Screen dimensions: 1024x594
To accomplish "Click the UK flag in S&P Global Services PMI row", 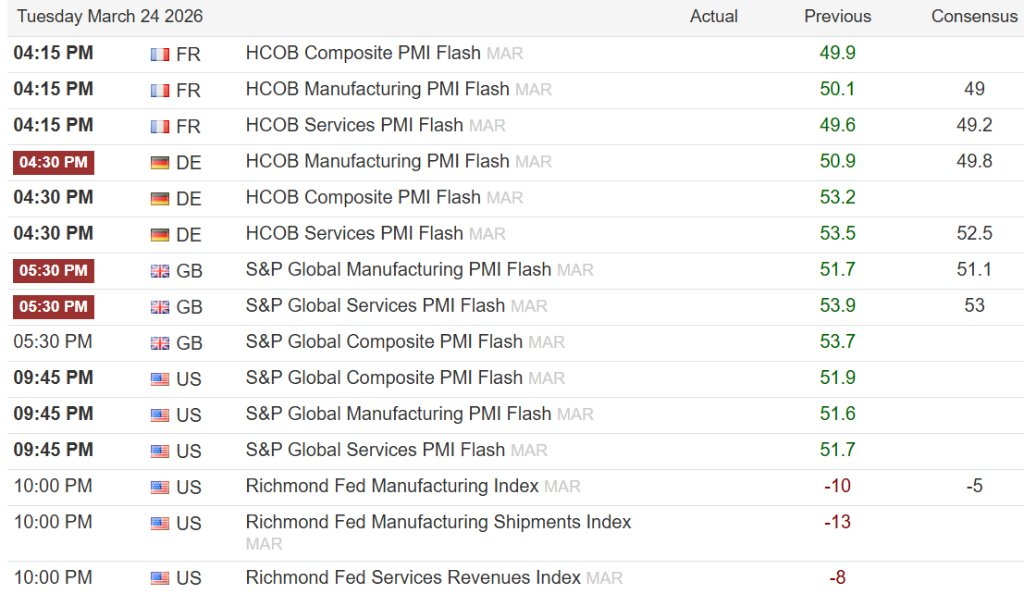I will click(x=160, y=307).
